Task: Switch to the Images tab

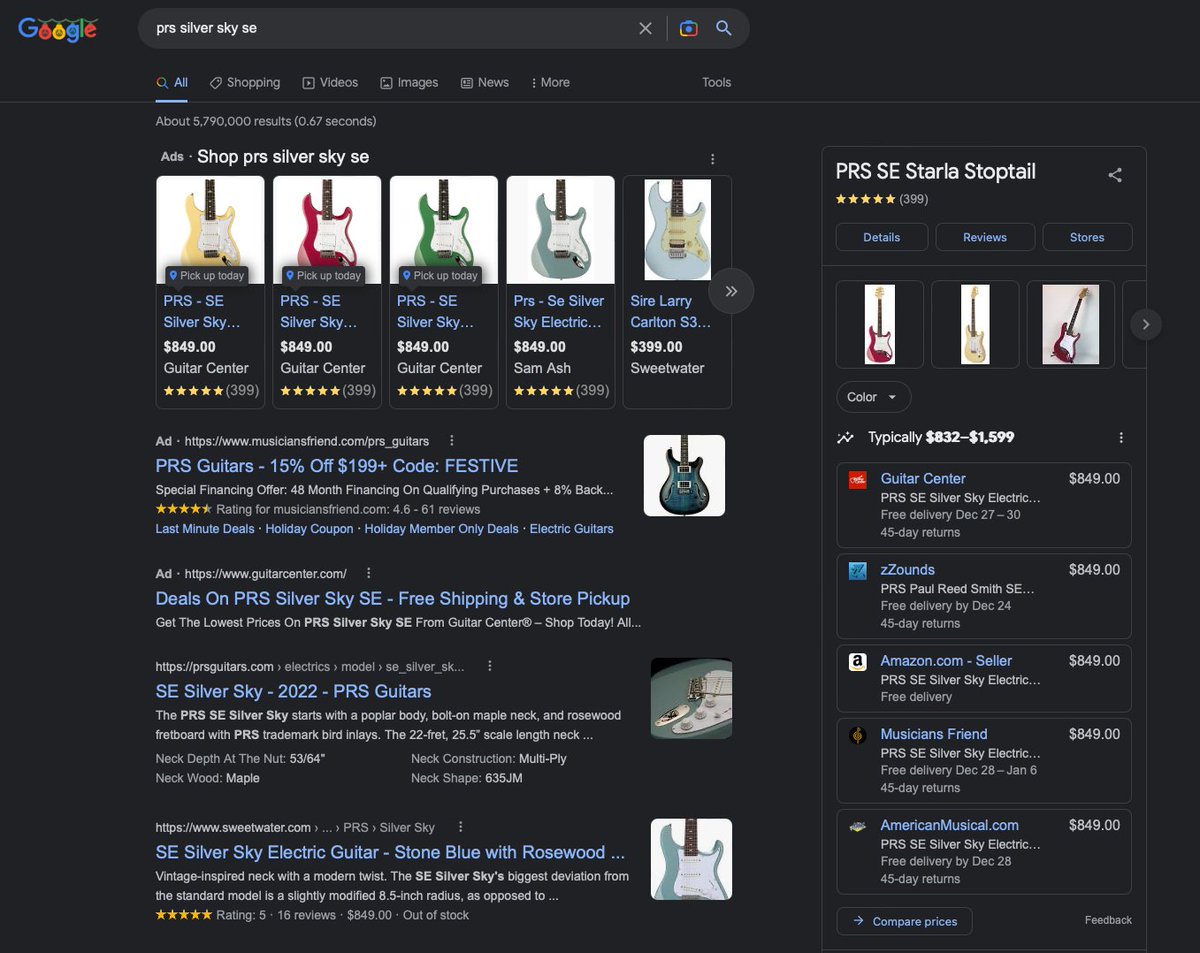Action: click(x=409, y=83)
